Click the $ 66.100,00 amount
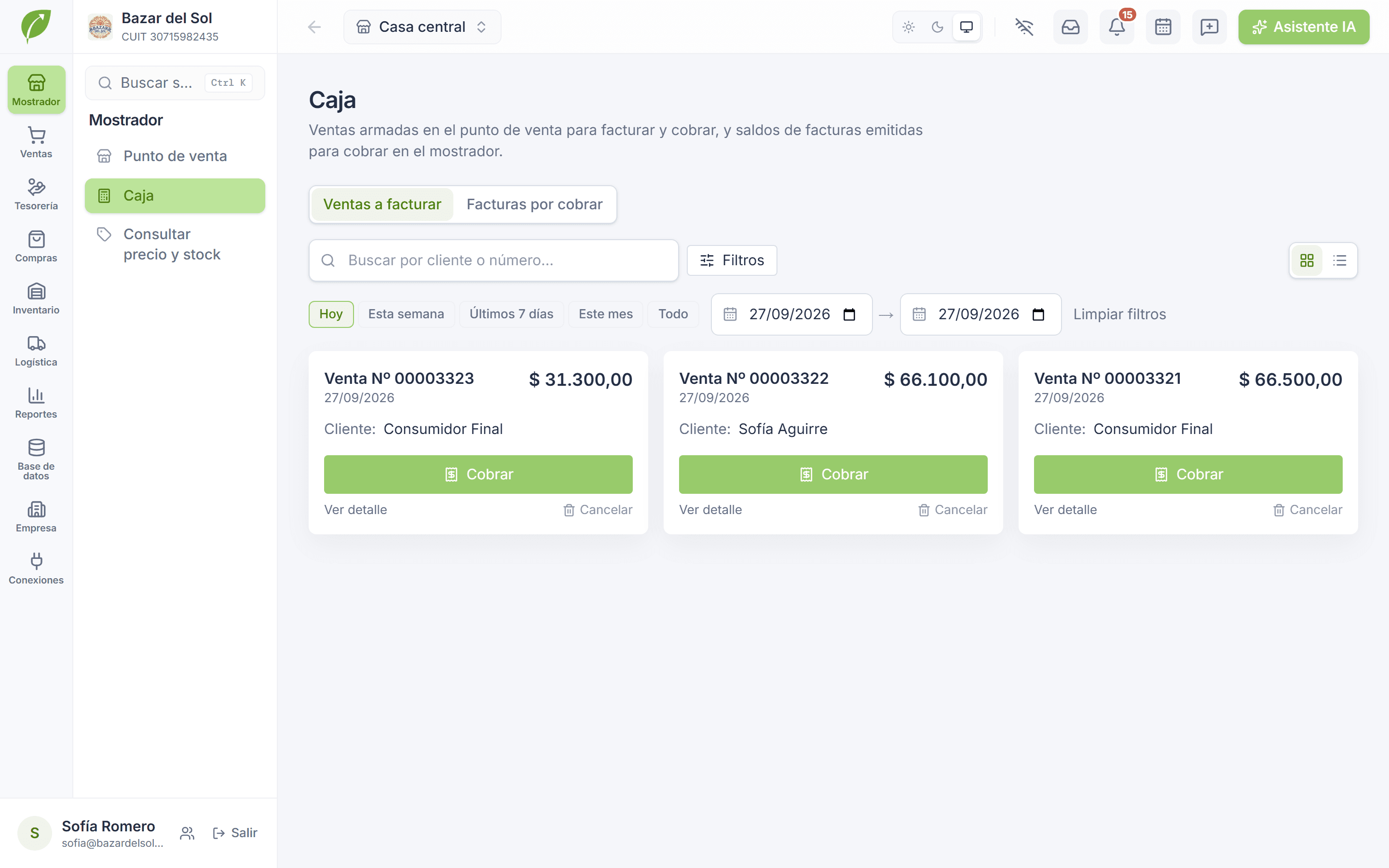The width and height of the screenshot is (1389, 868). point(936,380)
